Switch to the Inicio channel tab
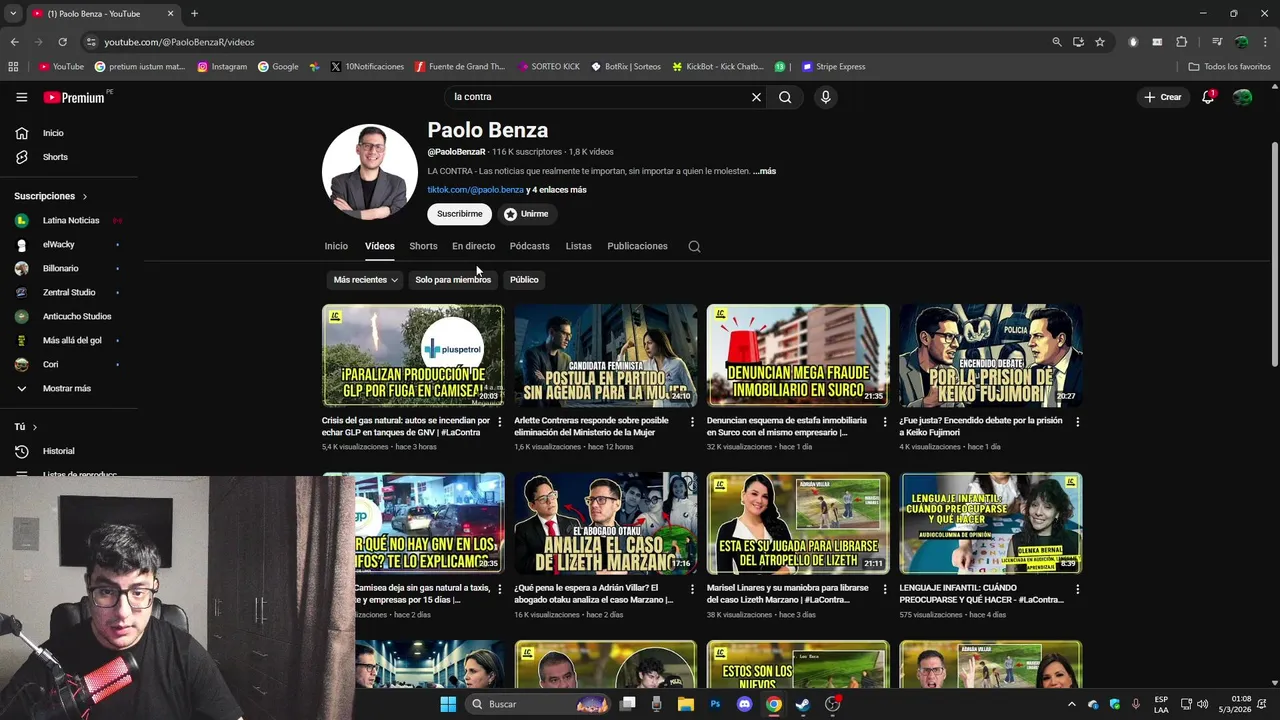This screenshot has height=720, width=1280. click(336, 246)
